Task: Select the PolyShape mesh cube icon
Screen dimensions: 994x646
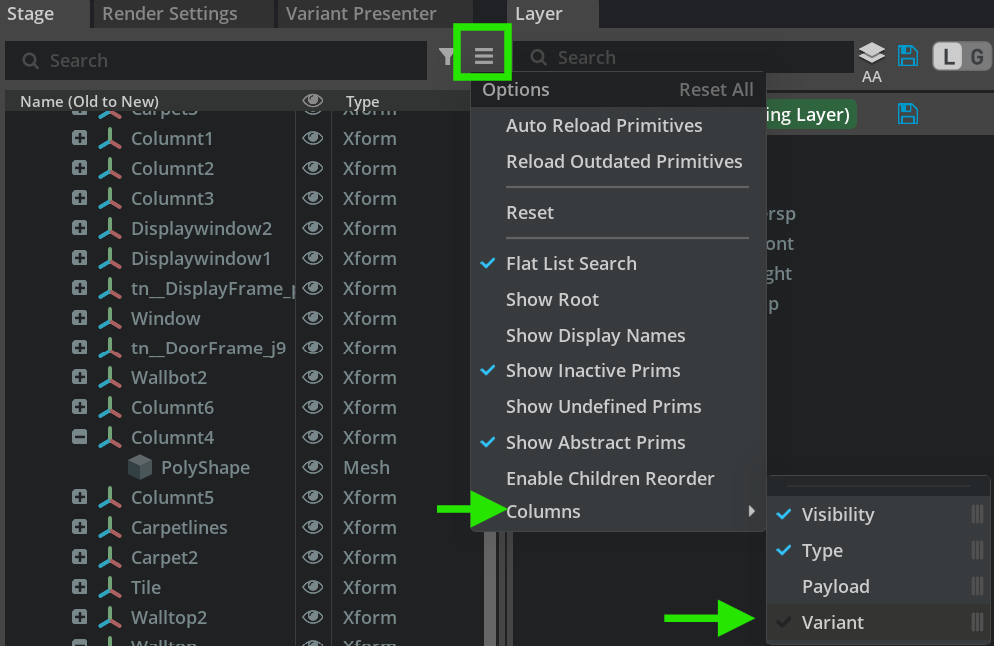Action: [140, 467]
